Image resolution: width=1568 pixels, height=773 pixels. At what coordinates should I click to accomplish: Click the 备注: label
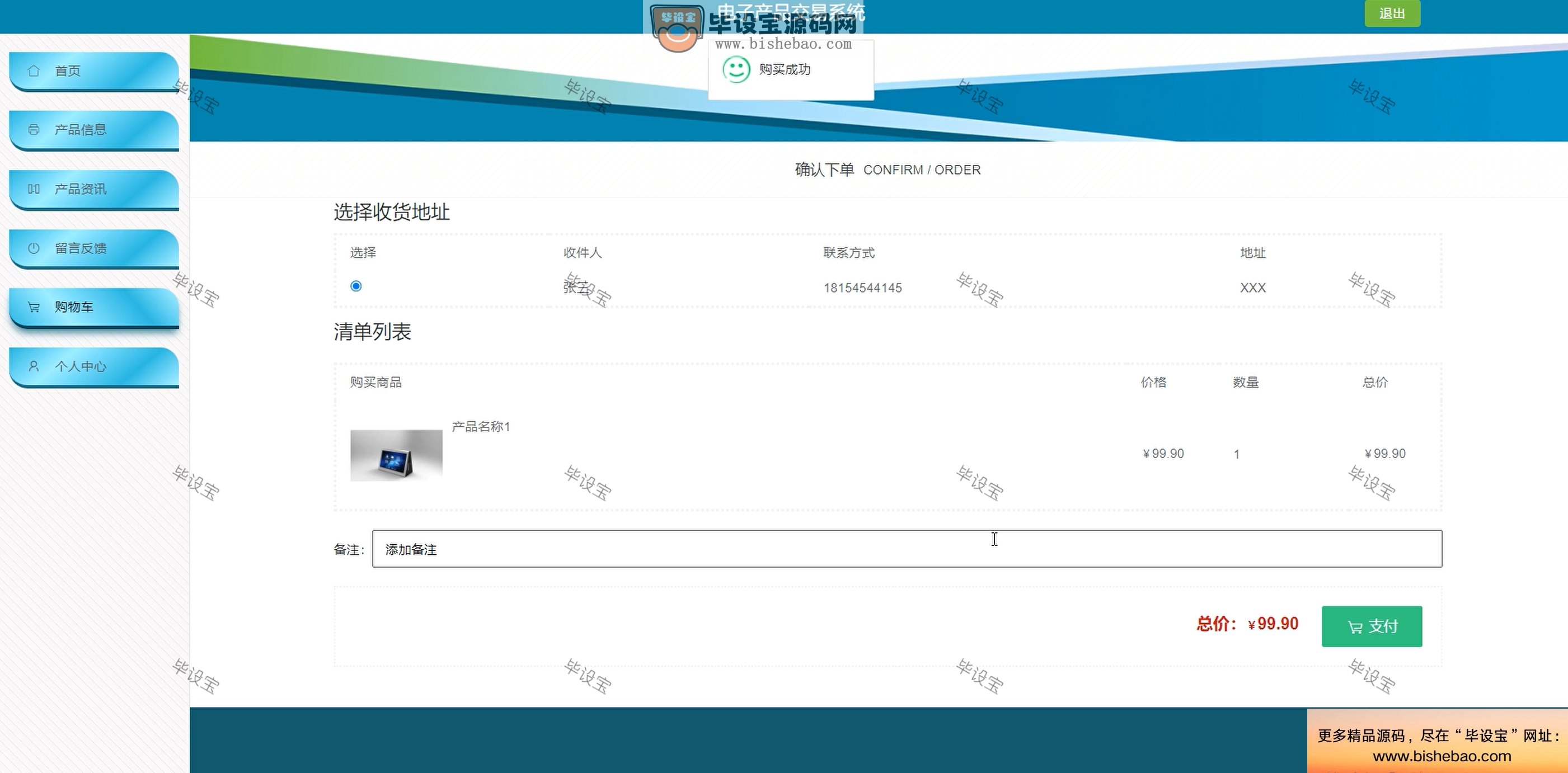click(348, 549)
